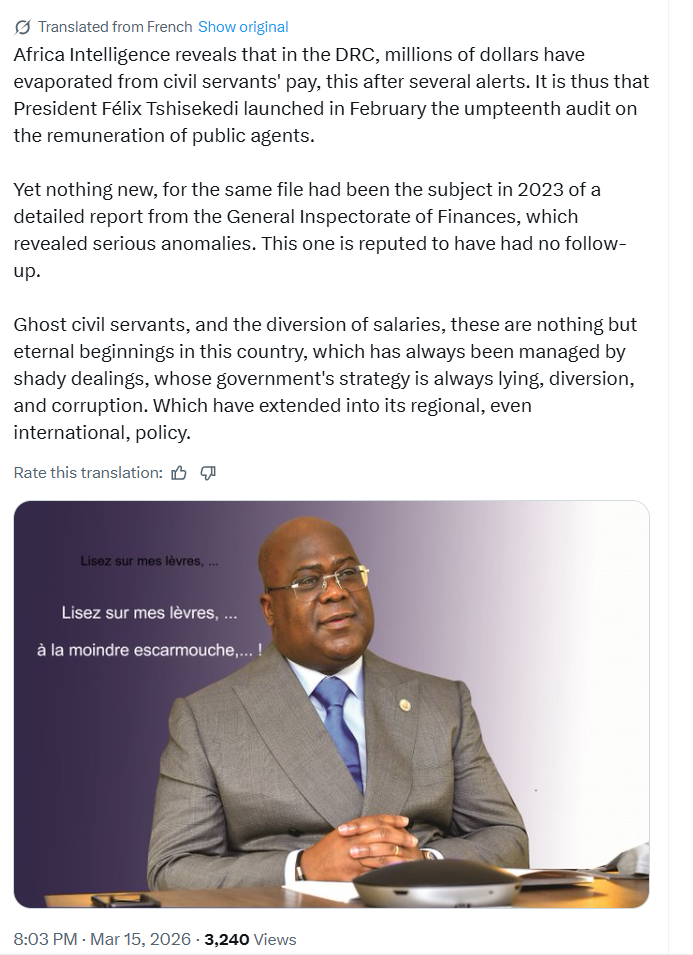Click the "Rate this translation:" text
Screen dimensions: 693x955
click(88, 473)
